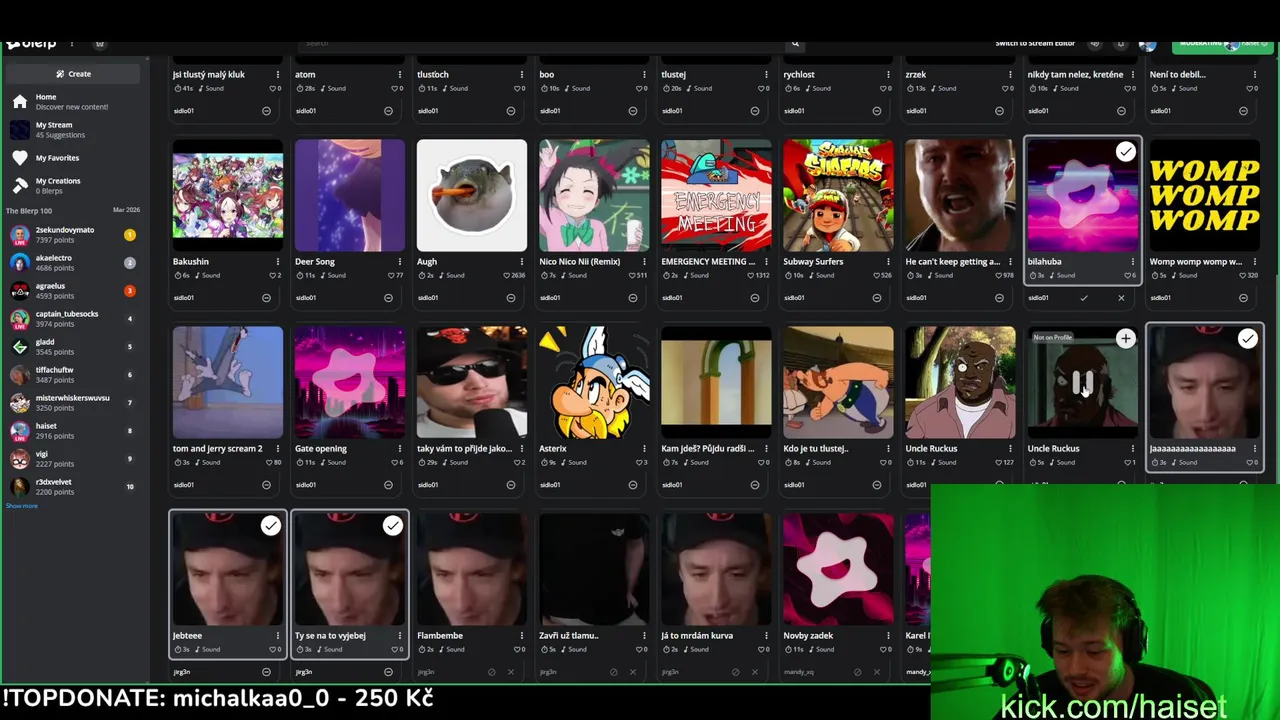Open three-dot menu on Subway Surfers card

click(888, 262)
